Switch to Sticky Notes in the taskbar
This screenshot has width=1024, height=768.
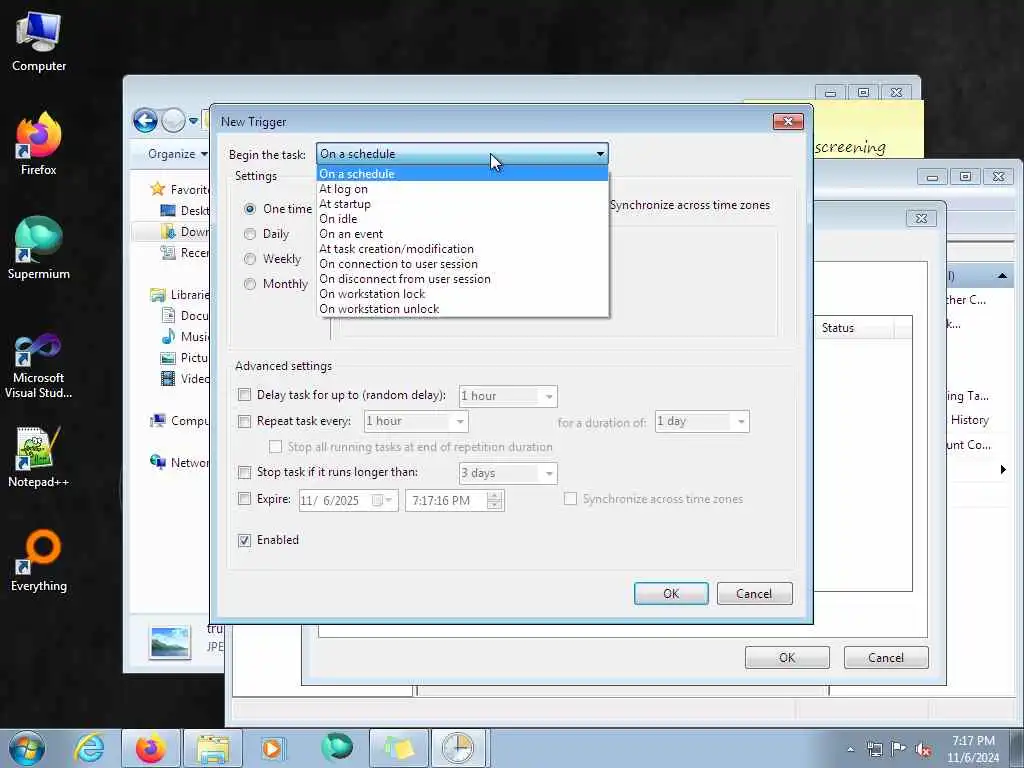tap(399, 748)
